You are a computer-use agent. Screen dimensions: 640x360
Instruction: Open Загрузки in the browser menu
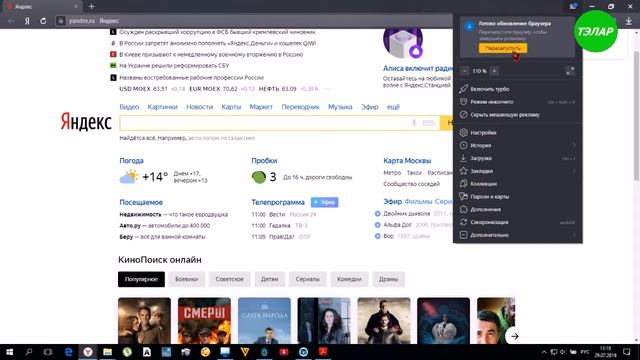517,158
